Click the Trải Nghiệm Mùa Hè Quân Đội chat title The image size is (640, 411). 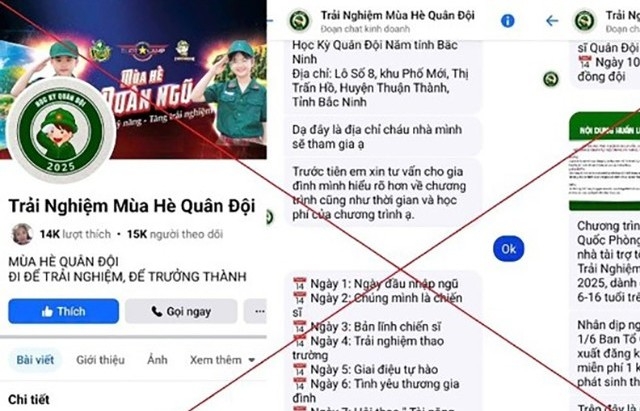coord(398,16)
